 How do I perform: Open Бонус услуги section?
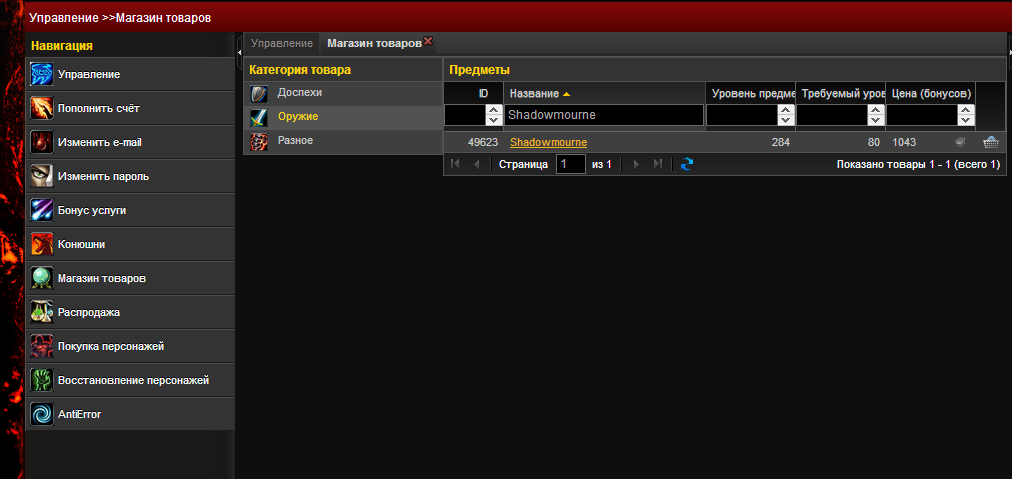[x=130, y=210]
